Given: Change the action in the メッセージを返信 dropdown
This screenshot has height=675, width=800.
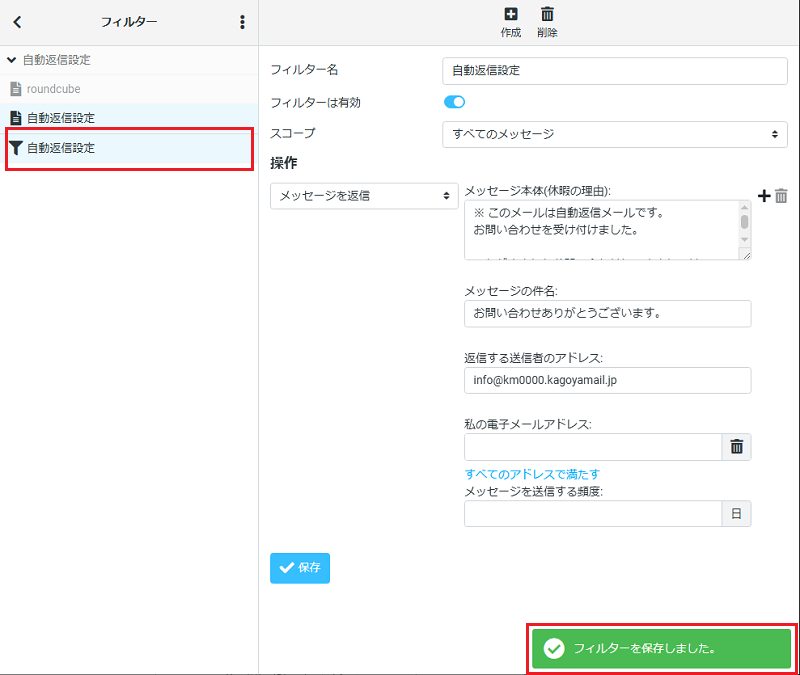Looking at the screenshot, I should [364, 196].
